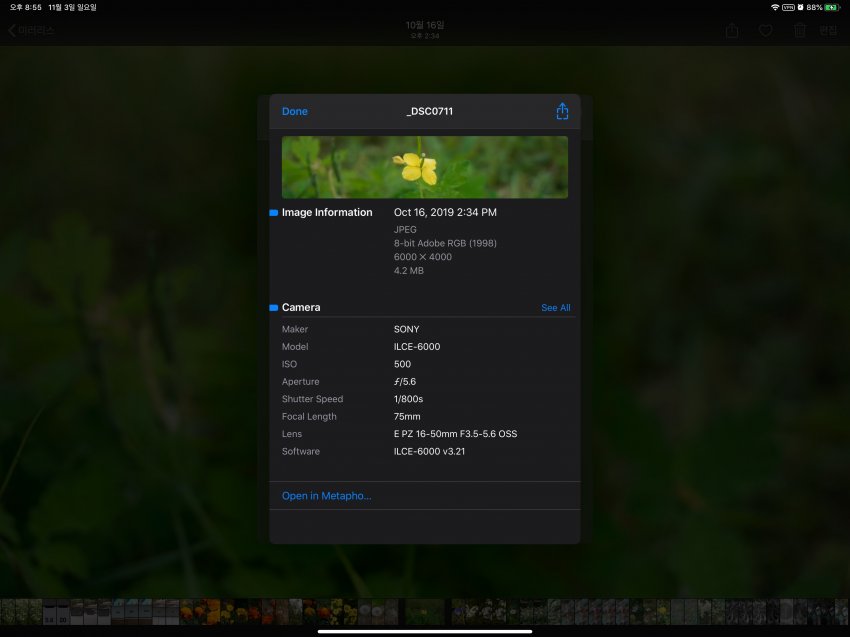Select the ILCE-6000 v3.21 software value
The width and height of the screenshot is (850, 637).
(429, 451)
